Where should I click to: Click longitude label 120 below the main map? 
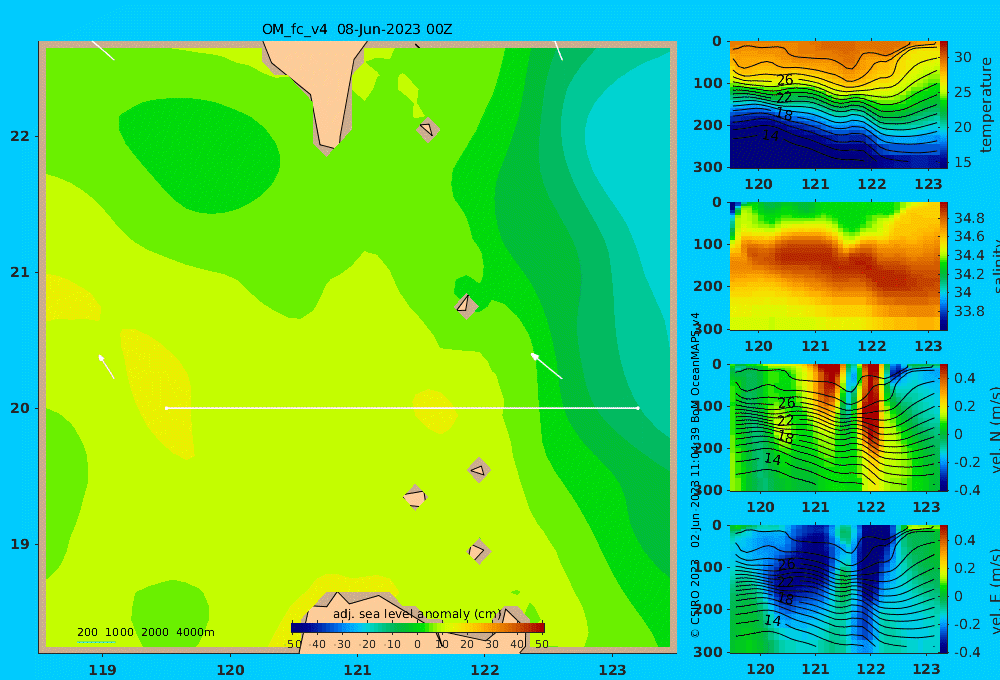[230, 670]
